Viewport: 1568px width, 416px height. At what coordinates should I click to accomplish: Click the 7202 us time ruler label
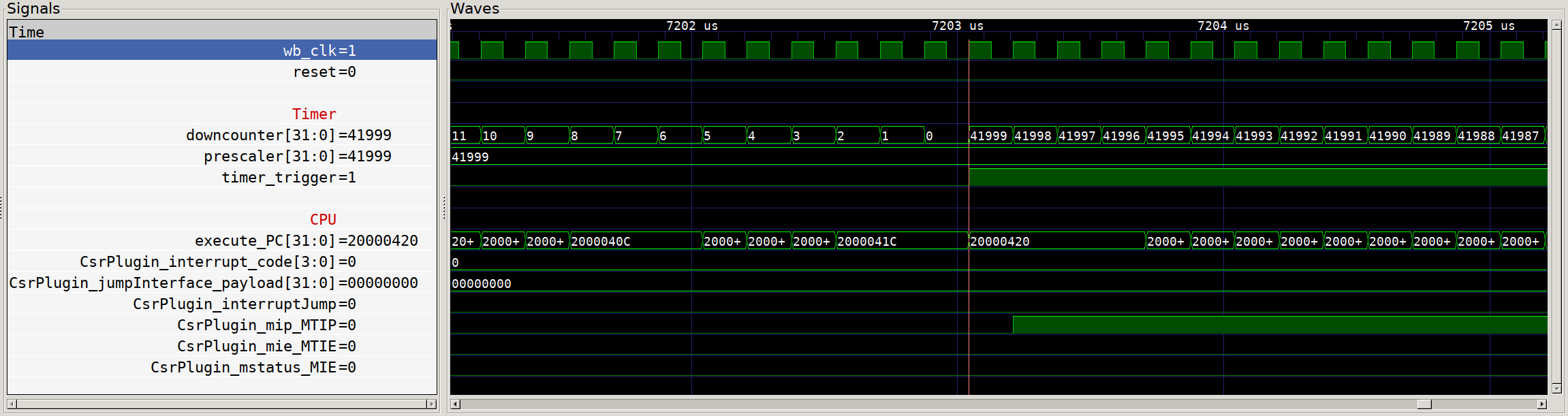click(x=692, y=26)
